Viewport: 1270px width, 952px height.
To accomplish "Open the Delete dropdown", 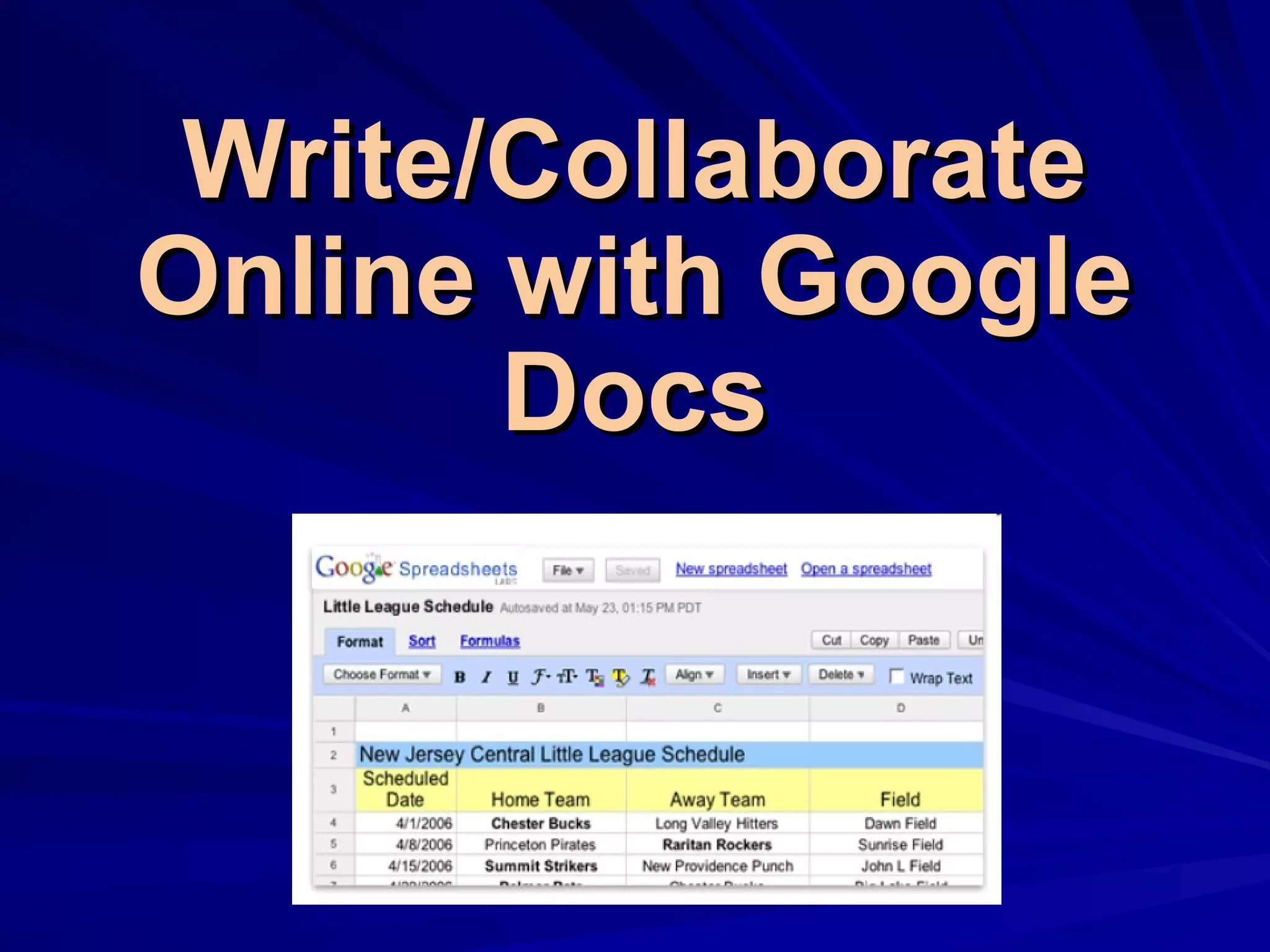I will coord(841,674).
